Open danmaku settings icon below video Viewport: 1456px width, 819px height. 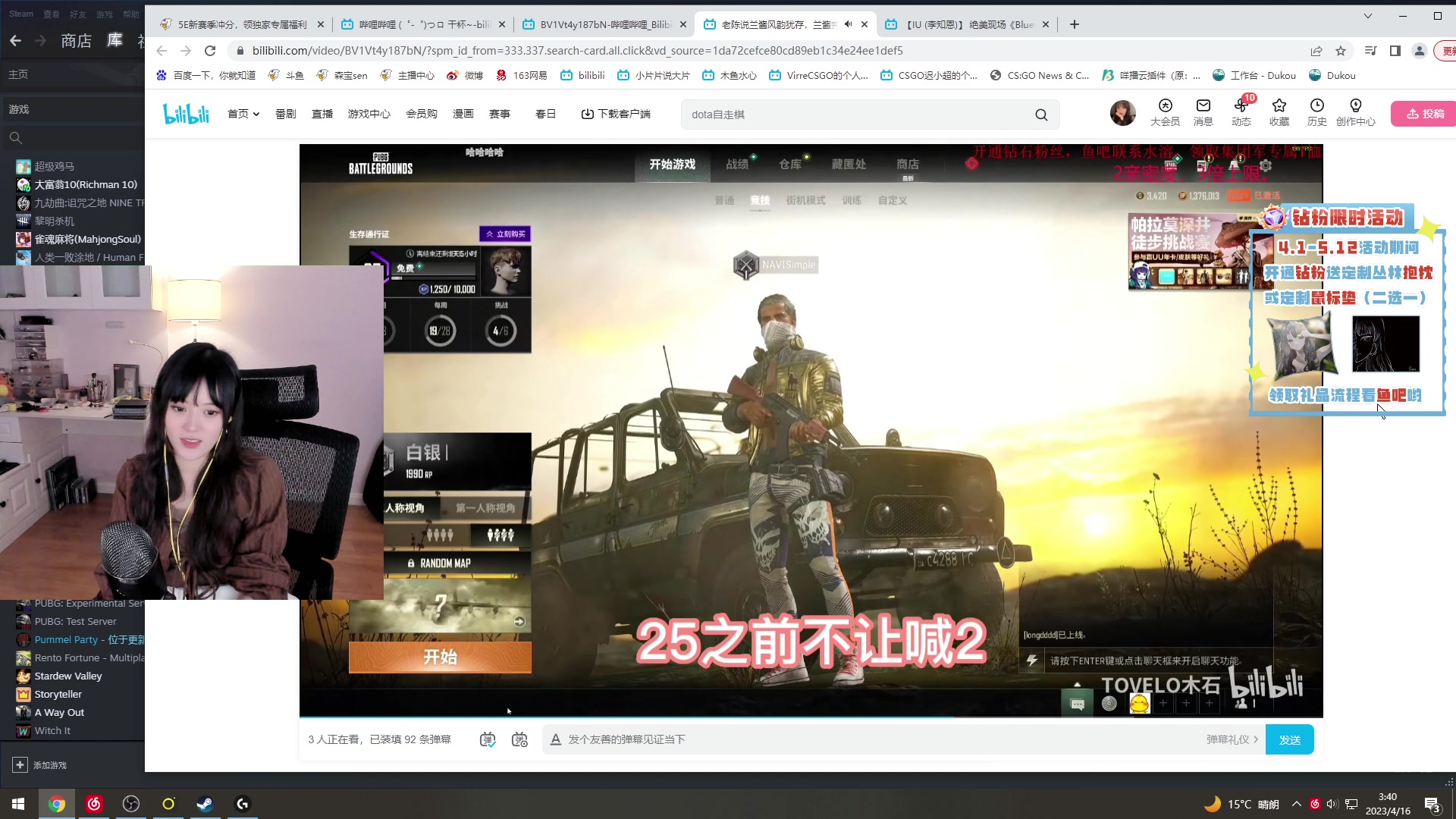point(519,739)
